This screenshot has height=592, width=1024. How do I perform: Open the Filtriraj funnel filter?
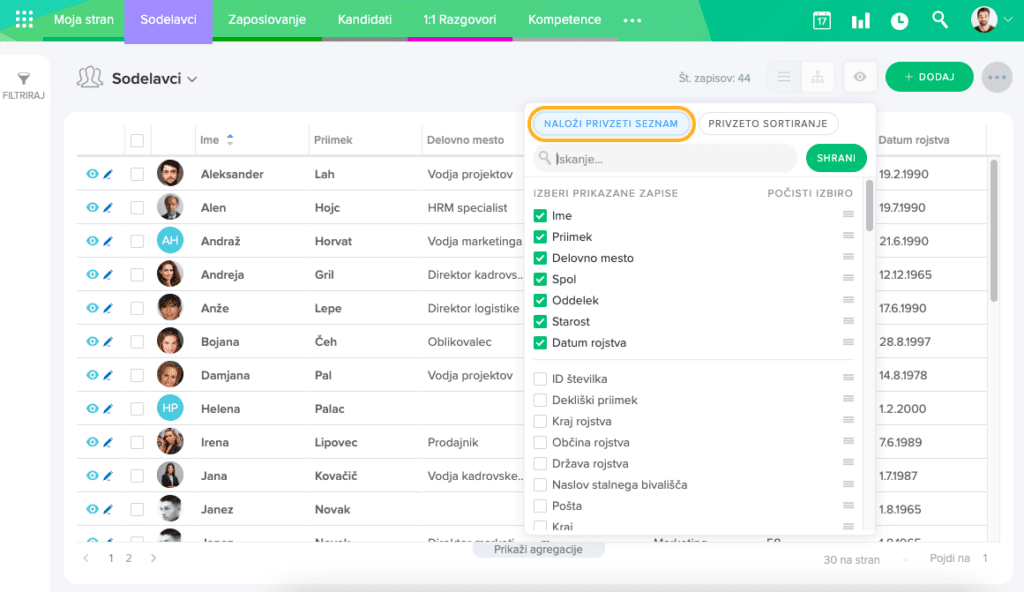(x=24, y=85)
